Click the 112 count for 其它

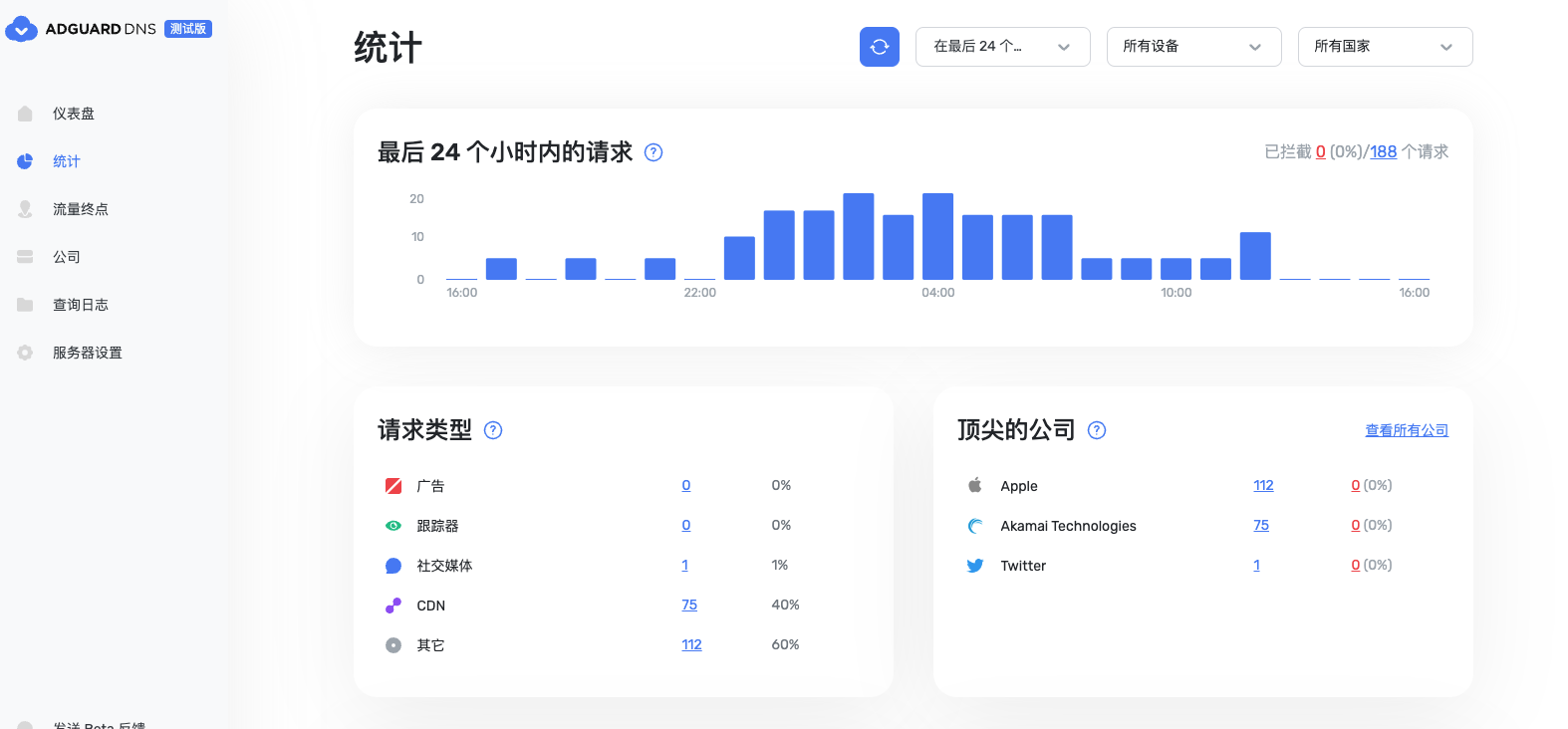point(692,644)
